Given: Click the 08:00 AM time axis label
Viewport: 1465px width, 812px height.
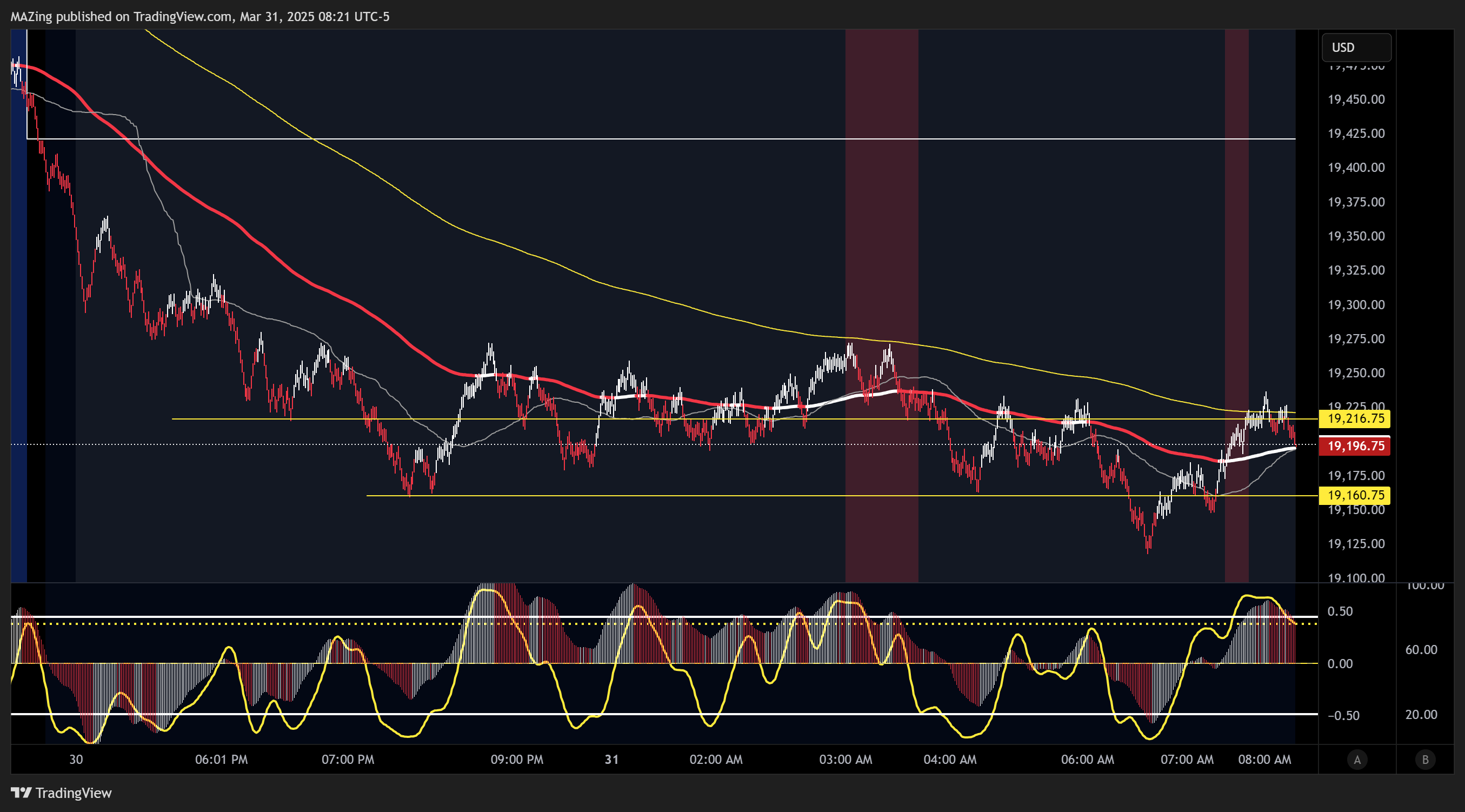Looking at the screenshot, I should [x=1264, y=759].
